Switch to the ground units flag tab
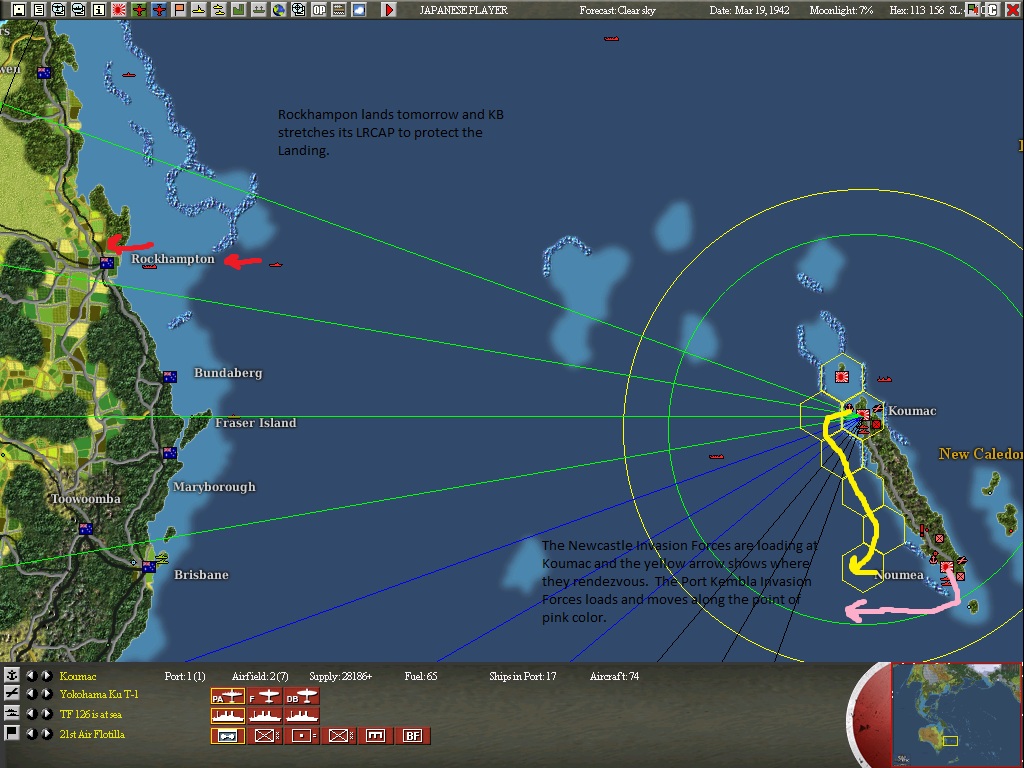Image resolution: width=1024 pixels, height=768 pixels. pyautogui.click(x=12, y=734)
